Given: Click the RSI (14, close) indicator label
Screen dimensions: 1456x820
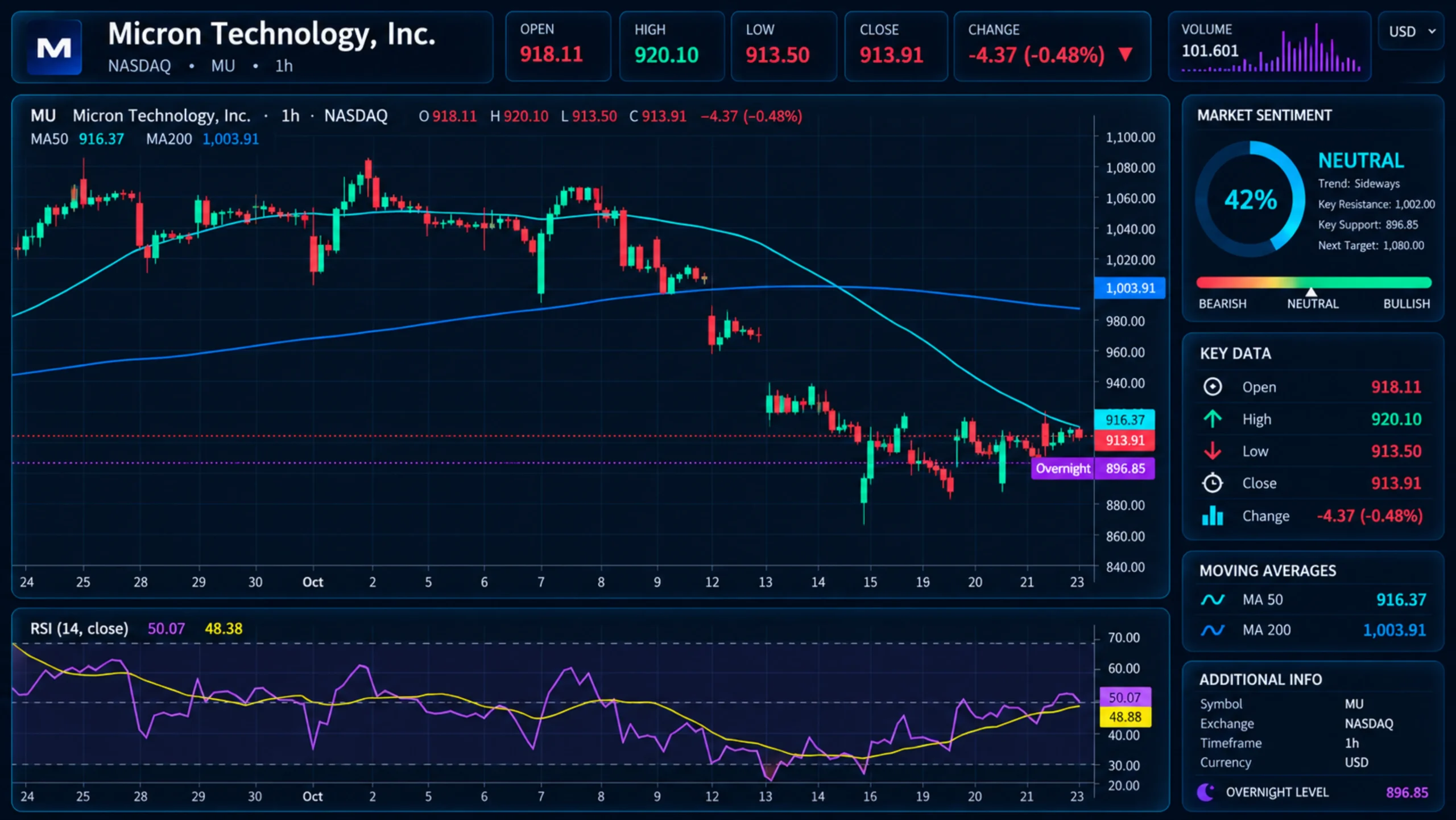Looking at the screenshot, I should click(x=79, y=629).
